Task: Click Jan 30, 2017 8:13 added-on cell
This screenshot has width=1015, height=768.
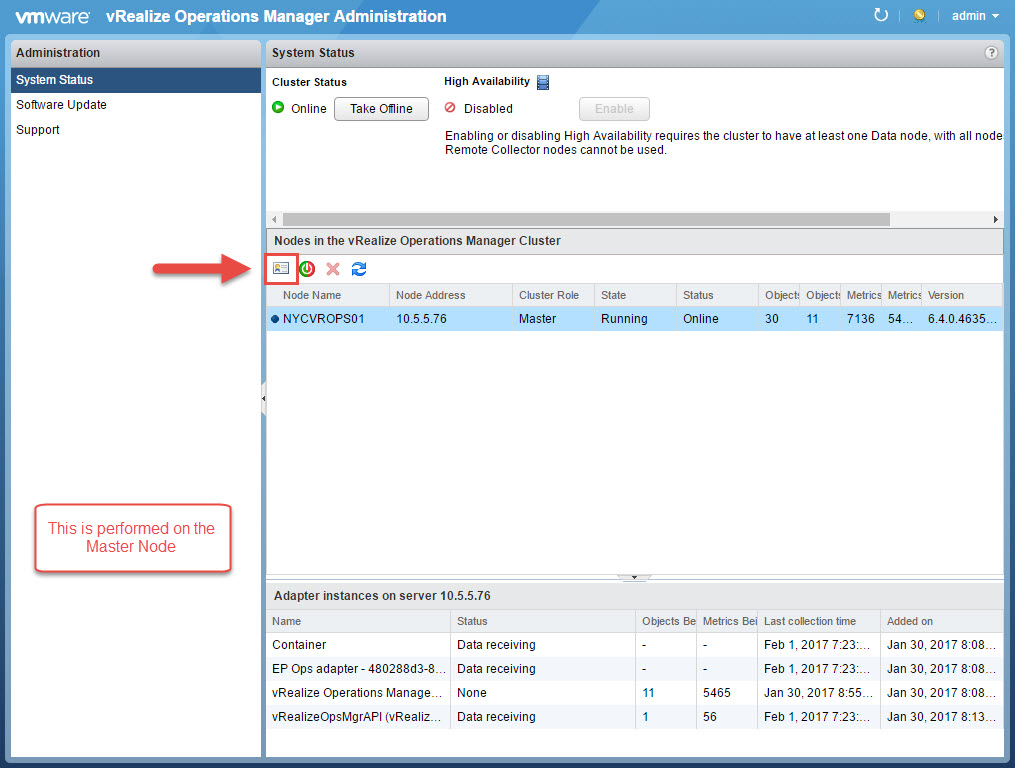Action: click(x=941, y=717)
